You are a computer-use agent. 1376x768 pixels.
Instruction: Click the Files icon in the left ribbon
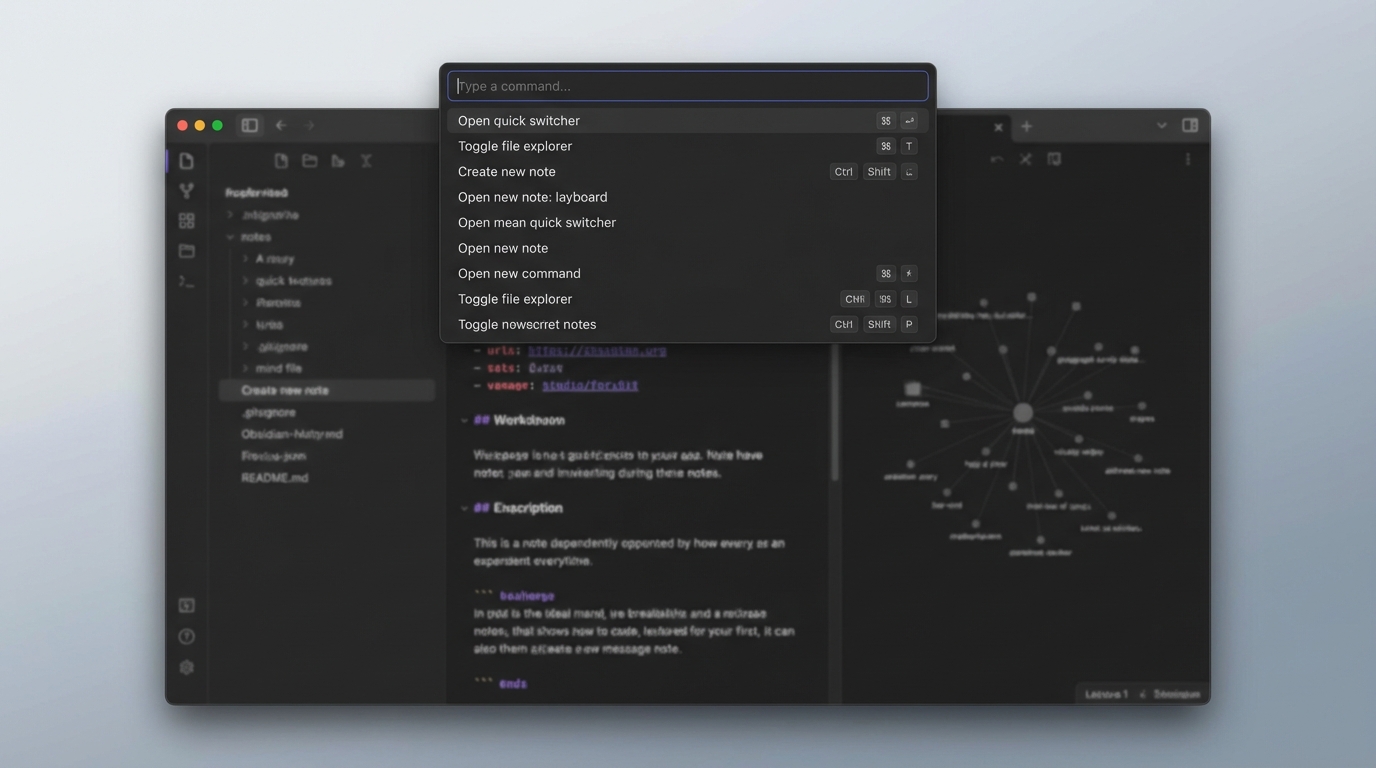coord(186,161)
